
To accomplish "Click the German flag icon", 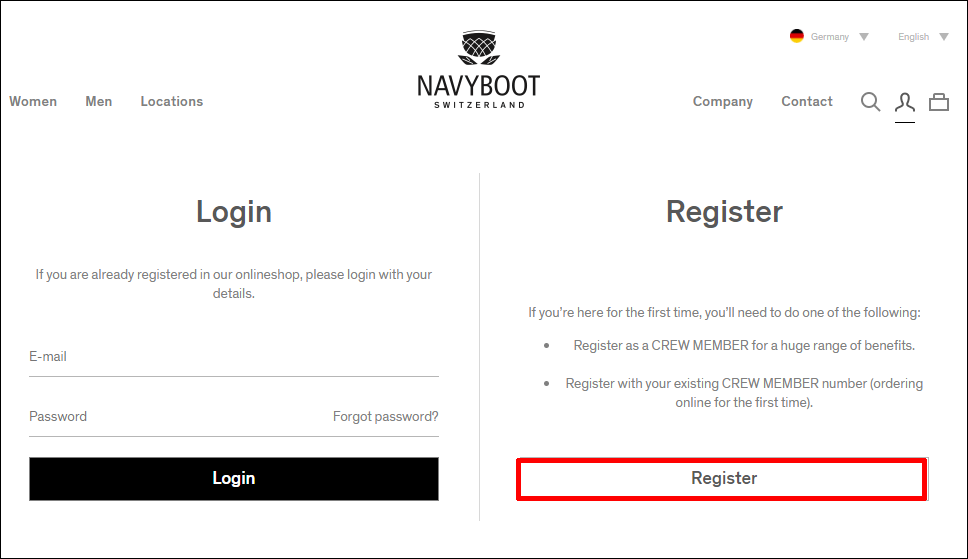I will click(797, 36).
